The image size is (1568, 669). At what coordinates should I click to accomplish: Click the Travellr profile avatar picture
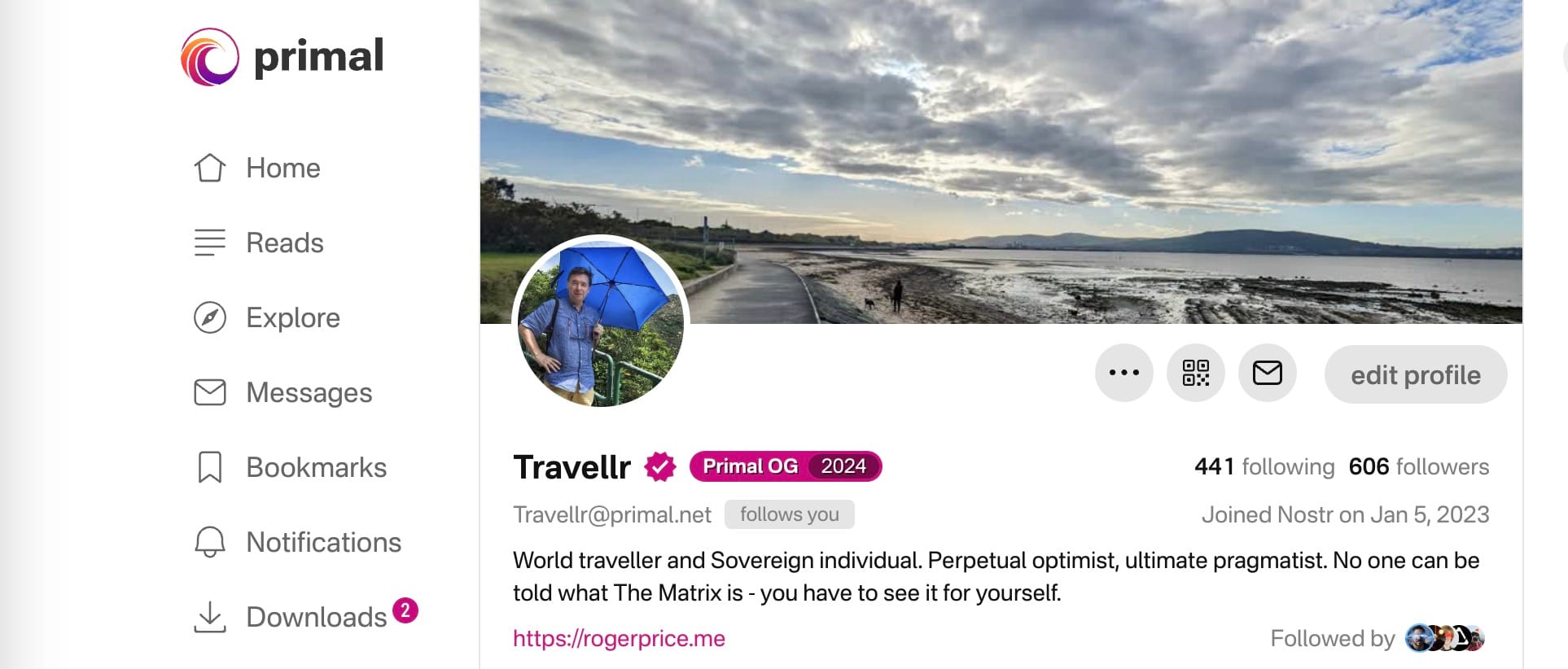point(601,324)
